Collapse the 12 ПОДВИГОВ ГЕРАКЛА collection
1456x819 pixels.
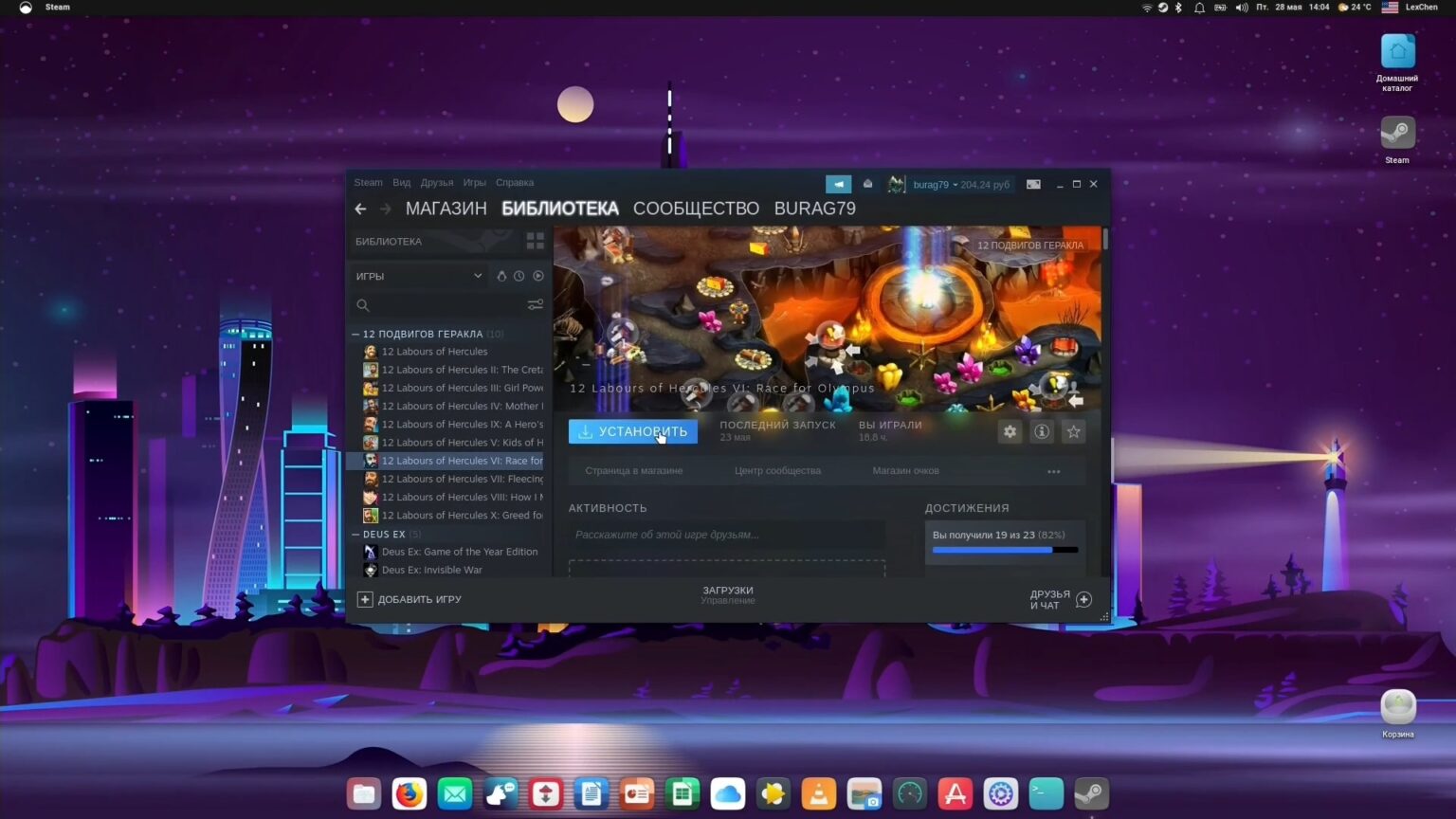point(355,334)
